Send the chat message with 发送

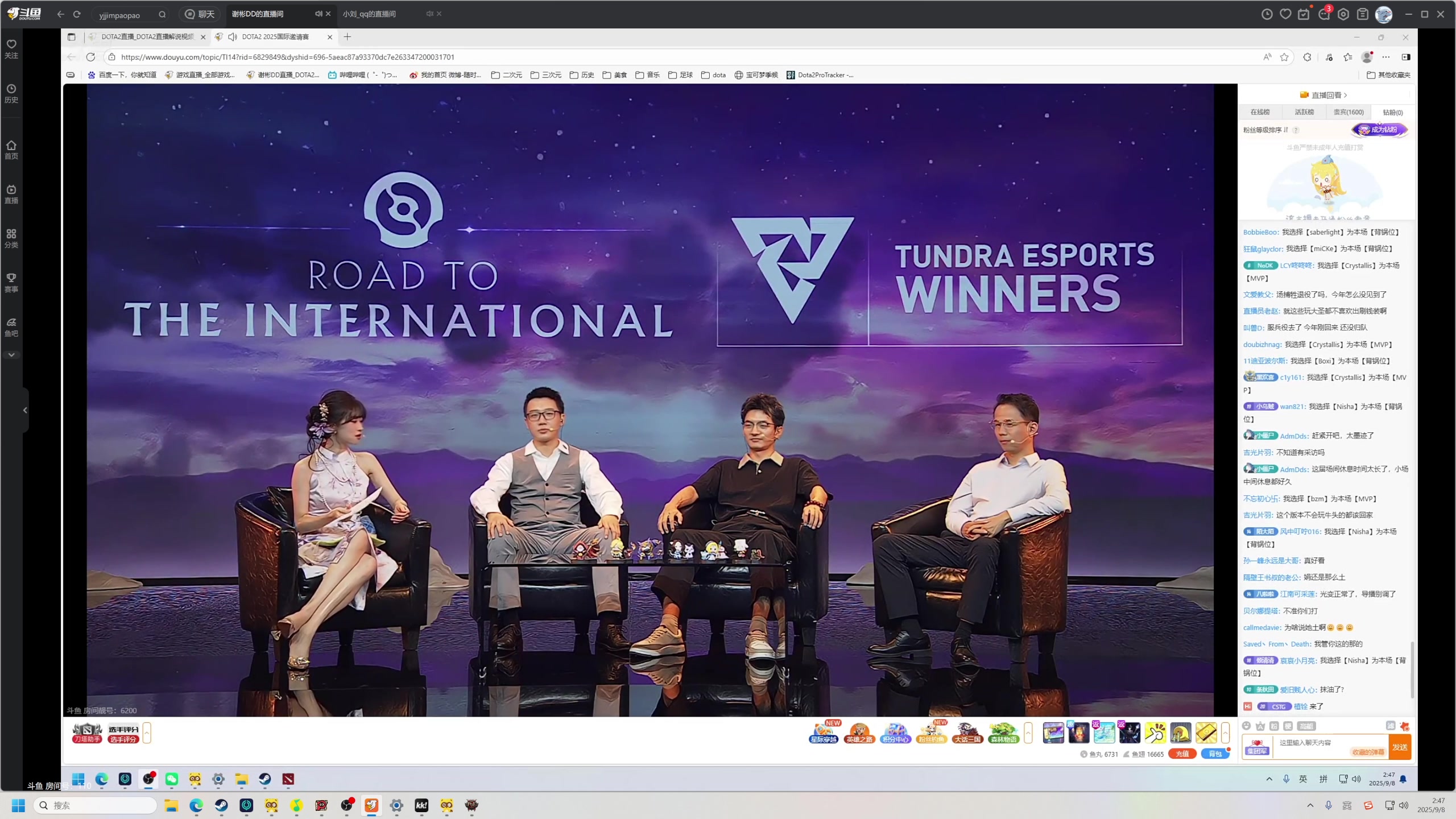tap(1400, 747)
